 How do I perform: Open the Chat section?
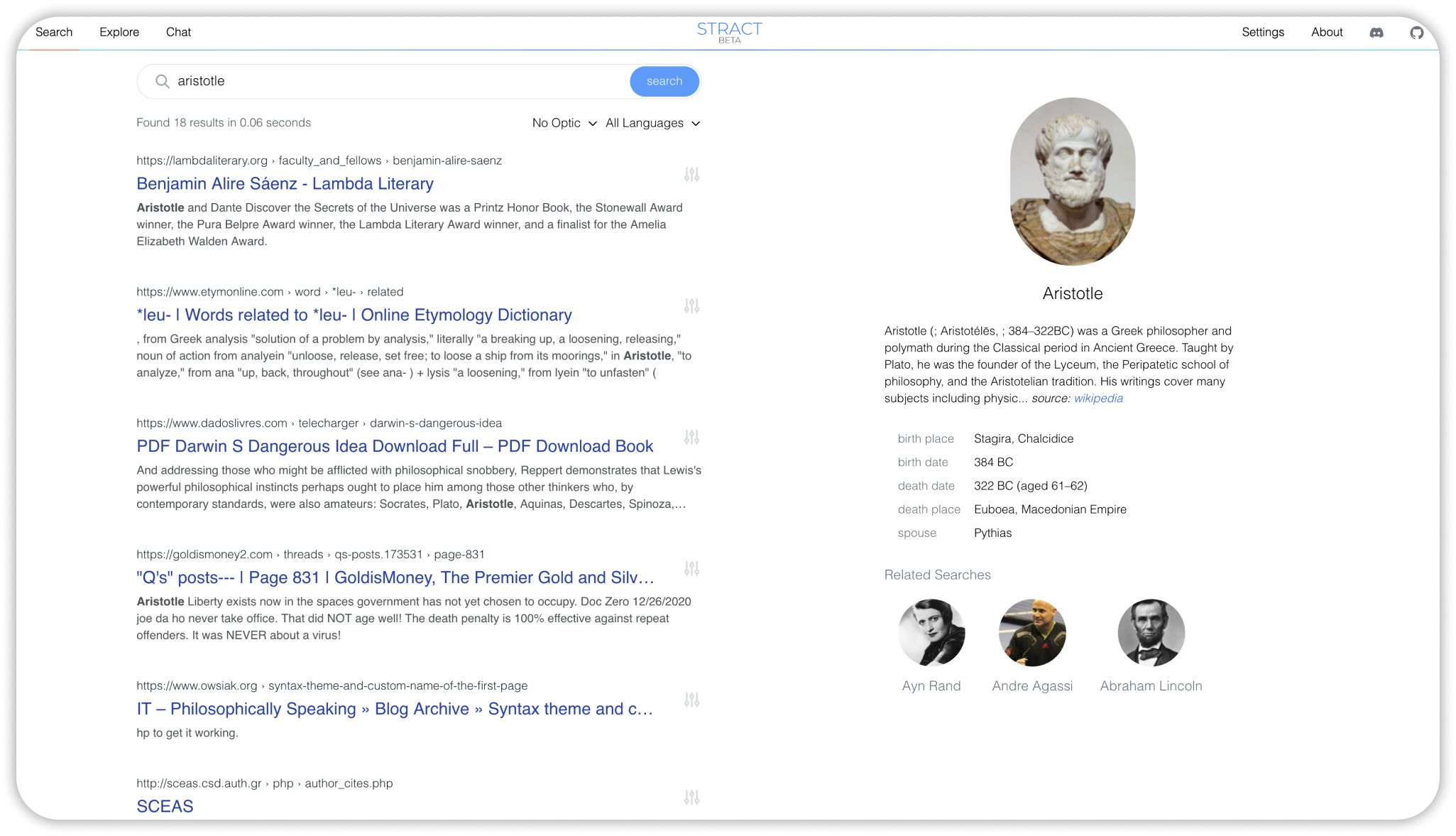pos(178,32)
